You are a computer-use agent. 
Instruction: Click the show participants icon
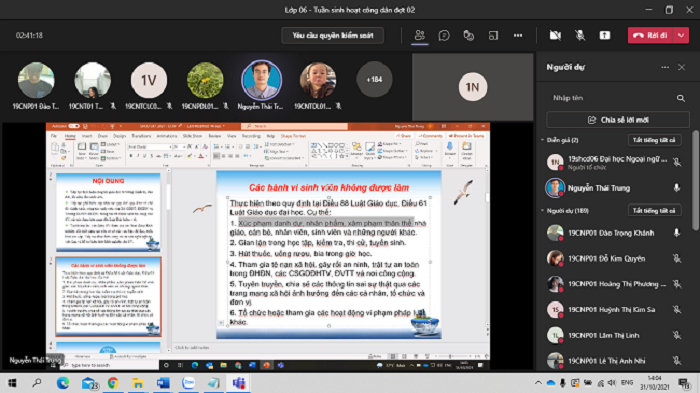tap(419, 35)
